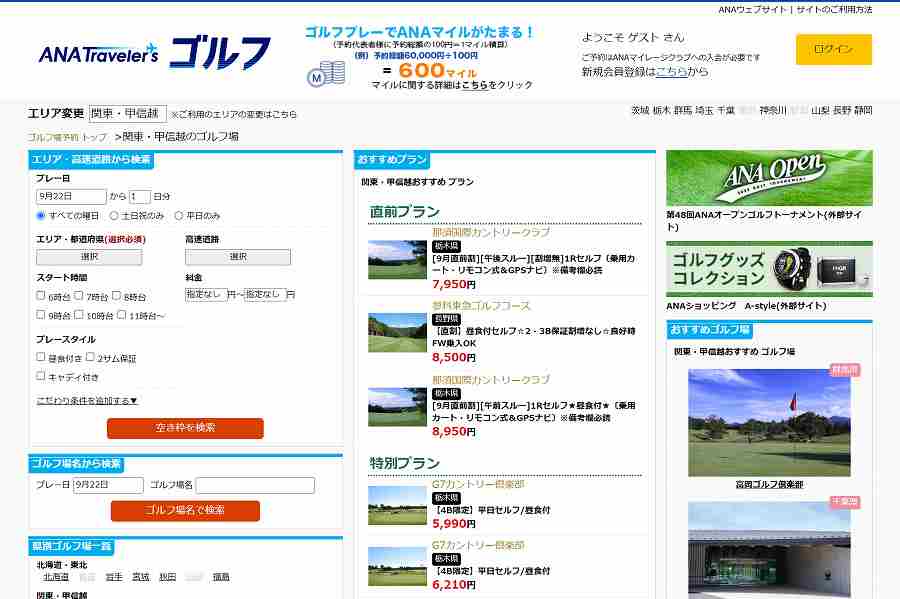Select the 平日のみ radio button
The height and width of the screenshot is (599, 900).
click(x=179, y=216)
